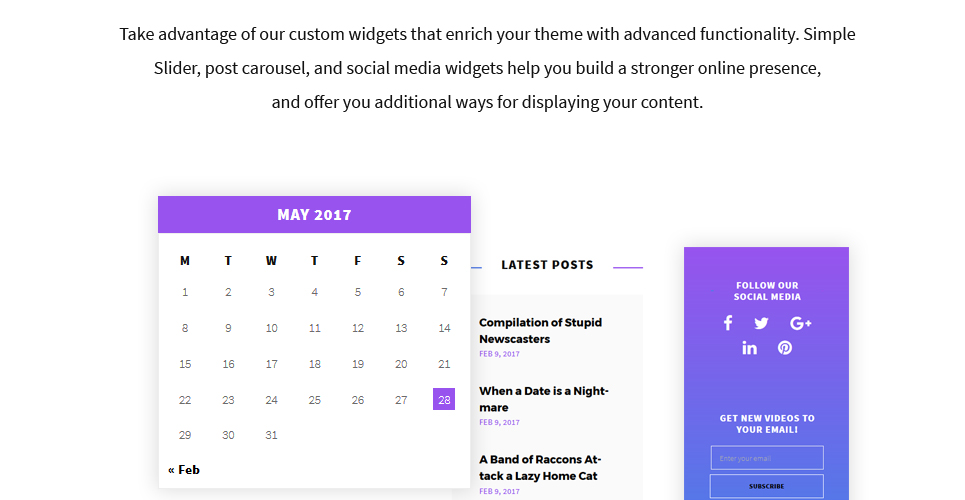Select date 31 in the calendar
This screenshot has width=965, height=500.
point(271,435)
